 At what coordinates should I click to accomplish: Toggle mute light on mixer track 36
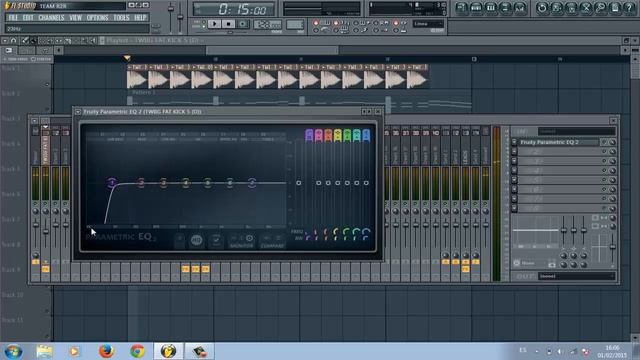pyautogui.click(x=396, y=204)
